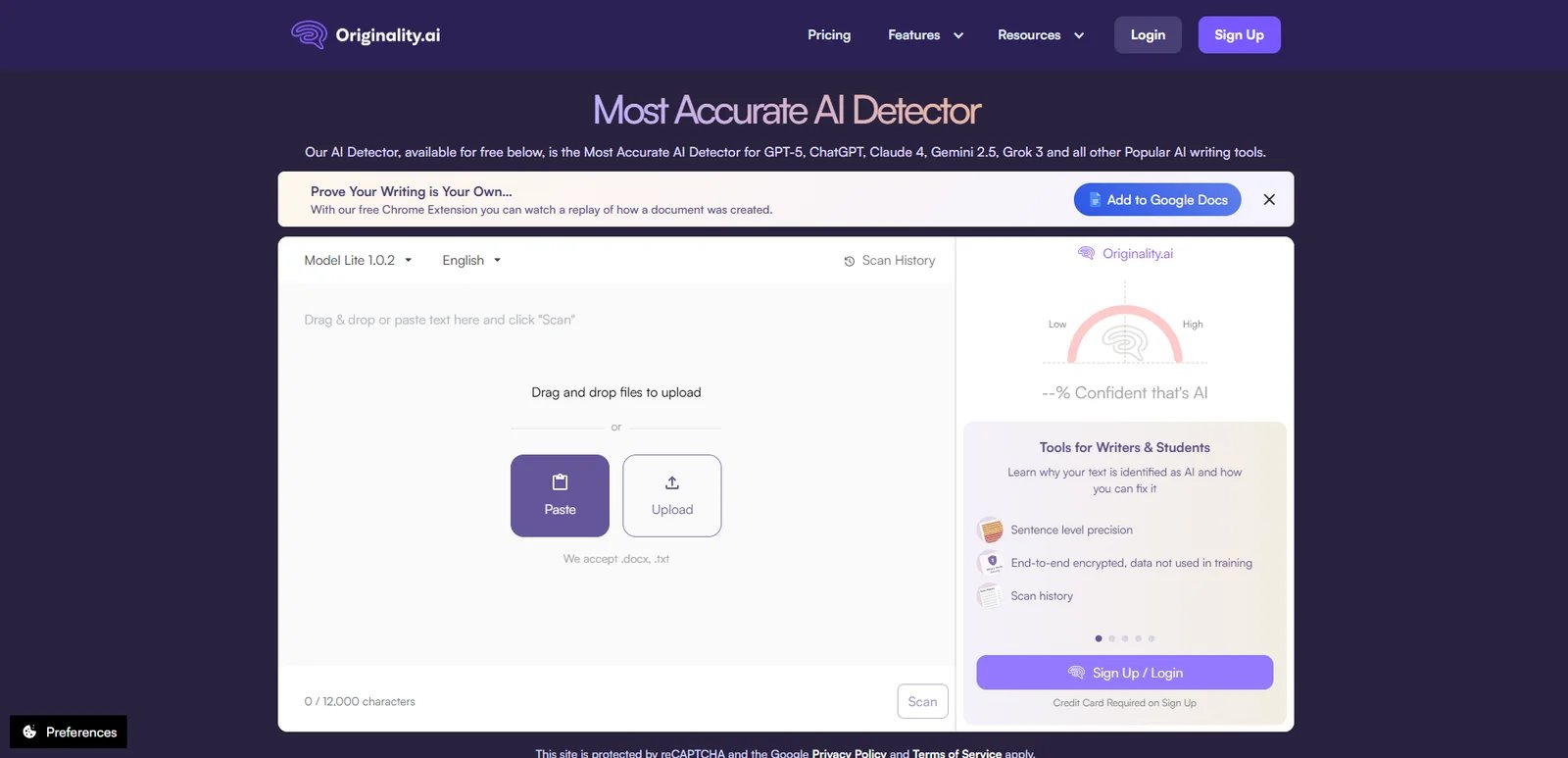Viewport: 1568px width, 758px height.
Task: Click the Login button
Action: [x=1148, y=35]
